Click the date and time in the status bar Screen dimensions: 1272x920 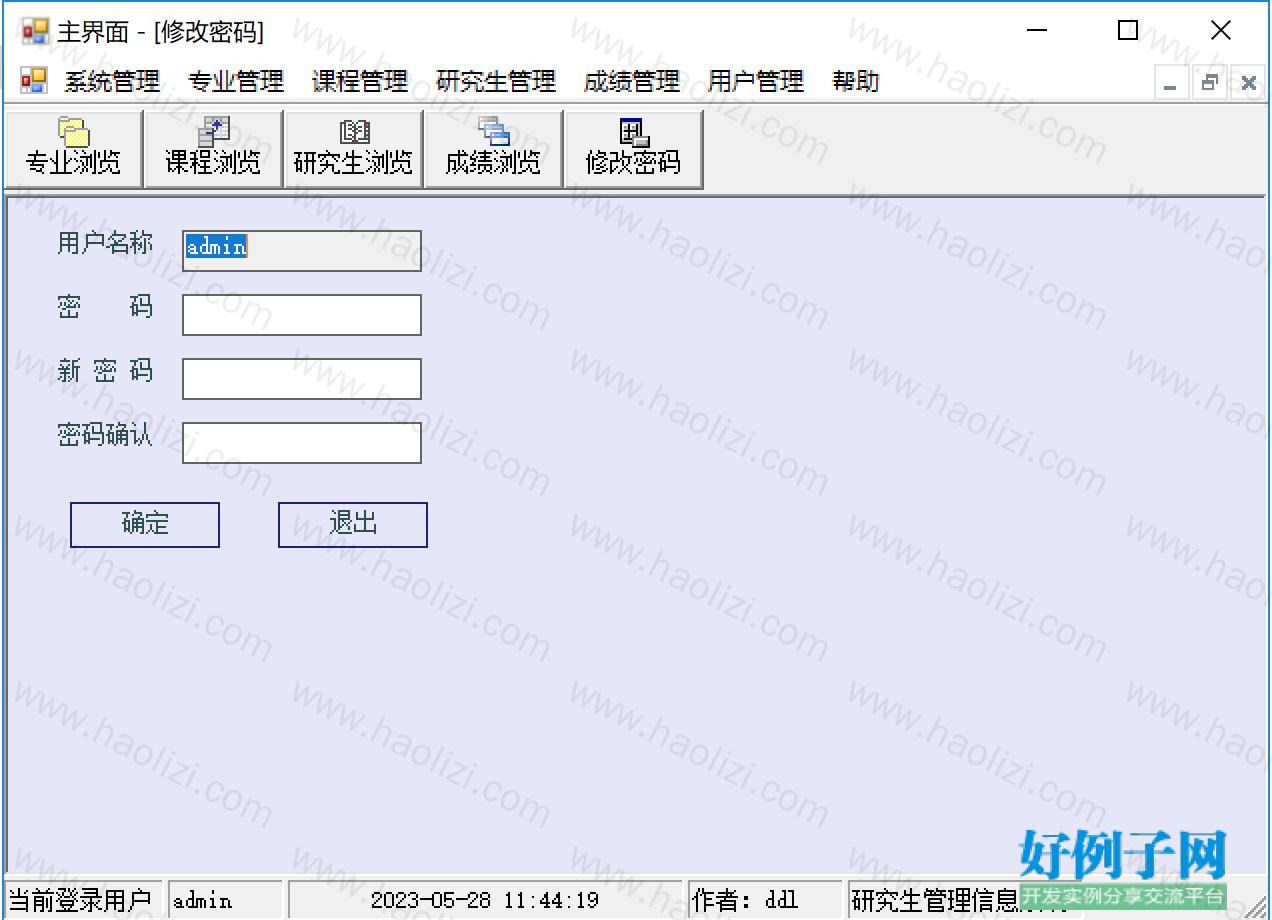485,900
